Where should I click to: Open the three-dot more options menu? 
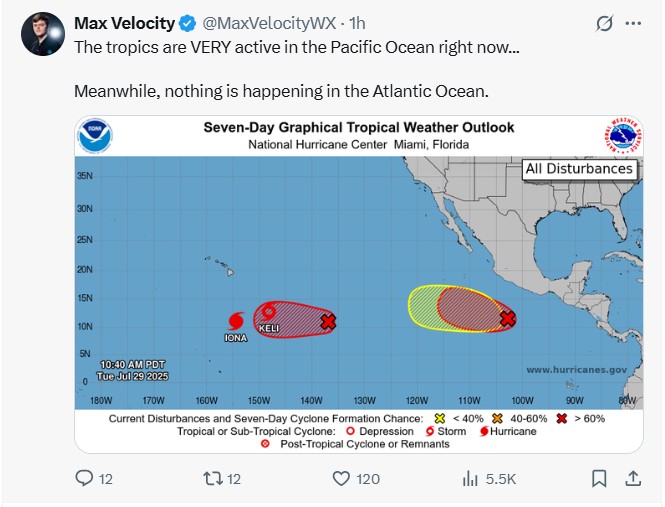click(x=633, y=23)
